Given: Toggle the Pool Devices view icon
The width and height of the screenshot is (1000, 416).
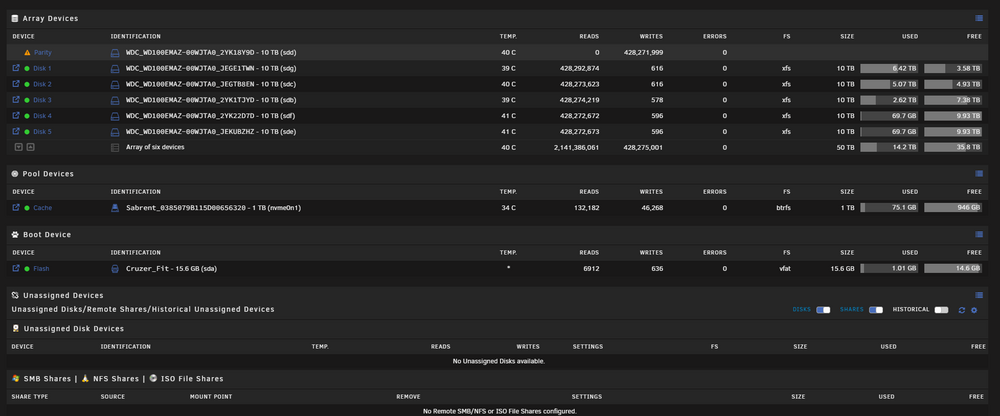Looking at the screenshot, I should click(x=979, y=174).
